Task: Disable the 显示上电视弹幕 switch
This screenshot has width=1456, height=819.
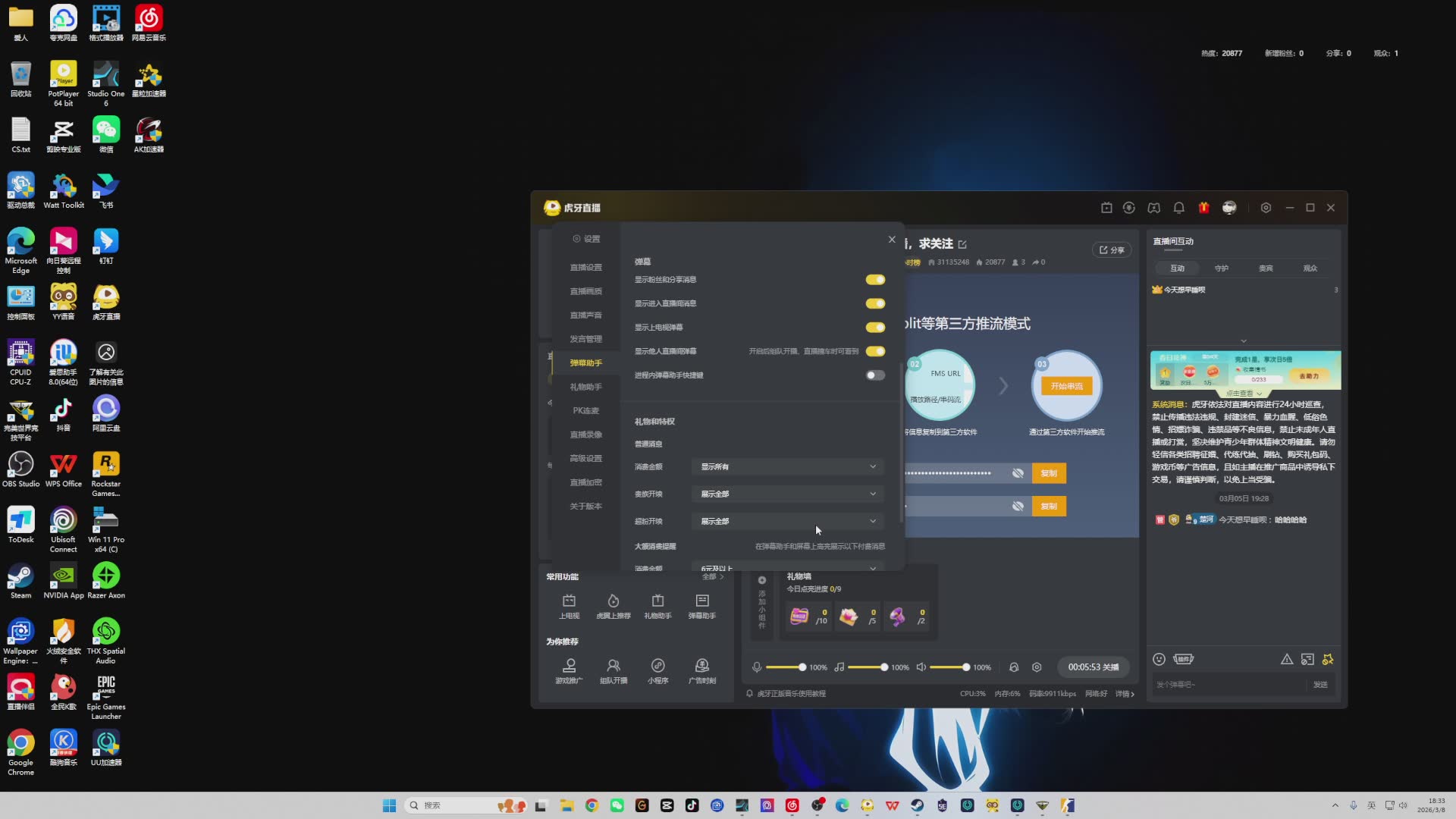Action: pos(875,328)
